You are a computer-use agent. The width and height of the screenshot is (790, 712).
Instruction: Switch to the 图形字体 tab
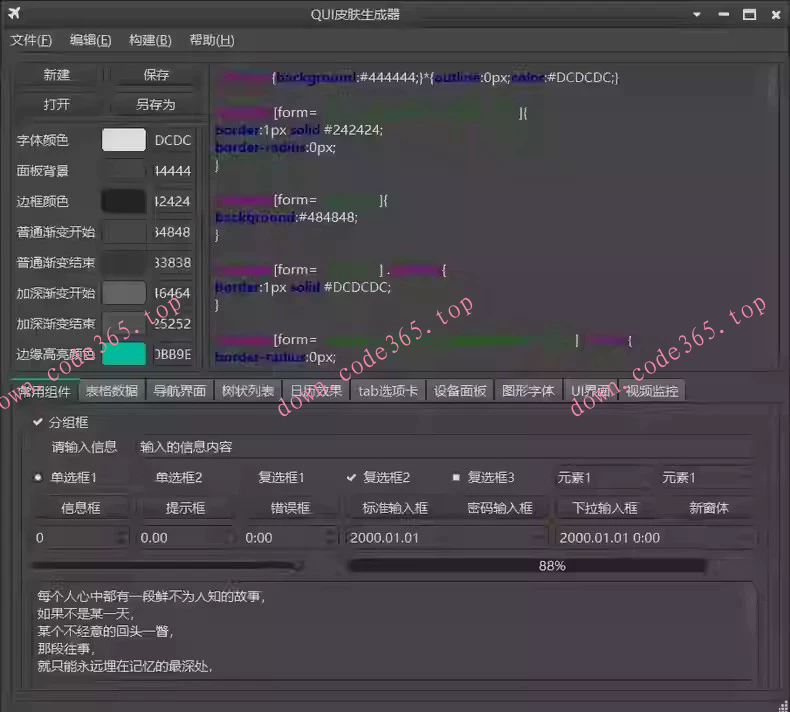pos(528,391)
